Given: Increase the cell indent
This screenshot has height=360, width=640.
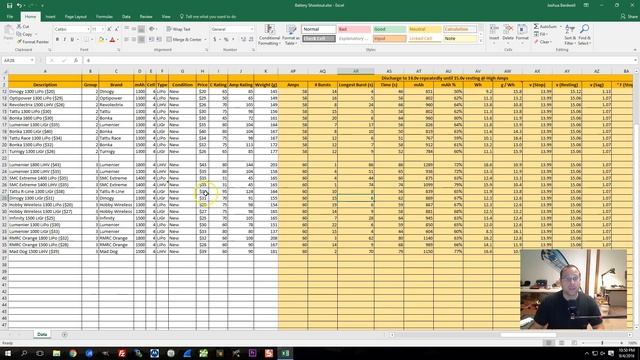Looking at the screenshot, I should click(x=159, y=40).
